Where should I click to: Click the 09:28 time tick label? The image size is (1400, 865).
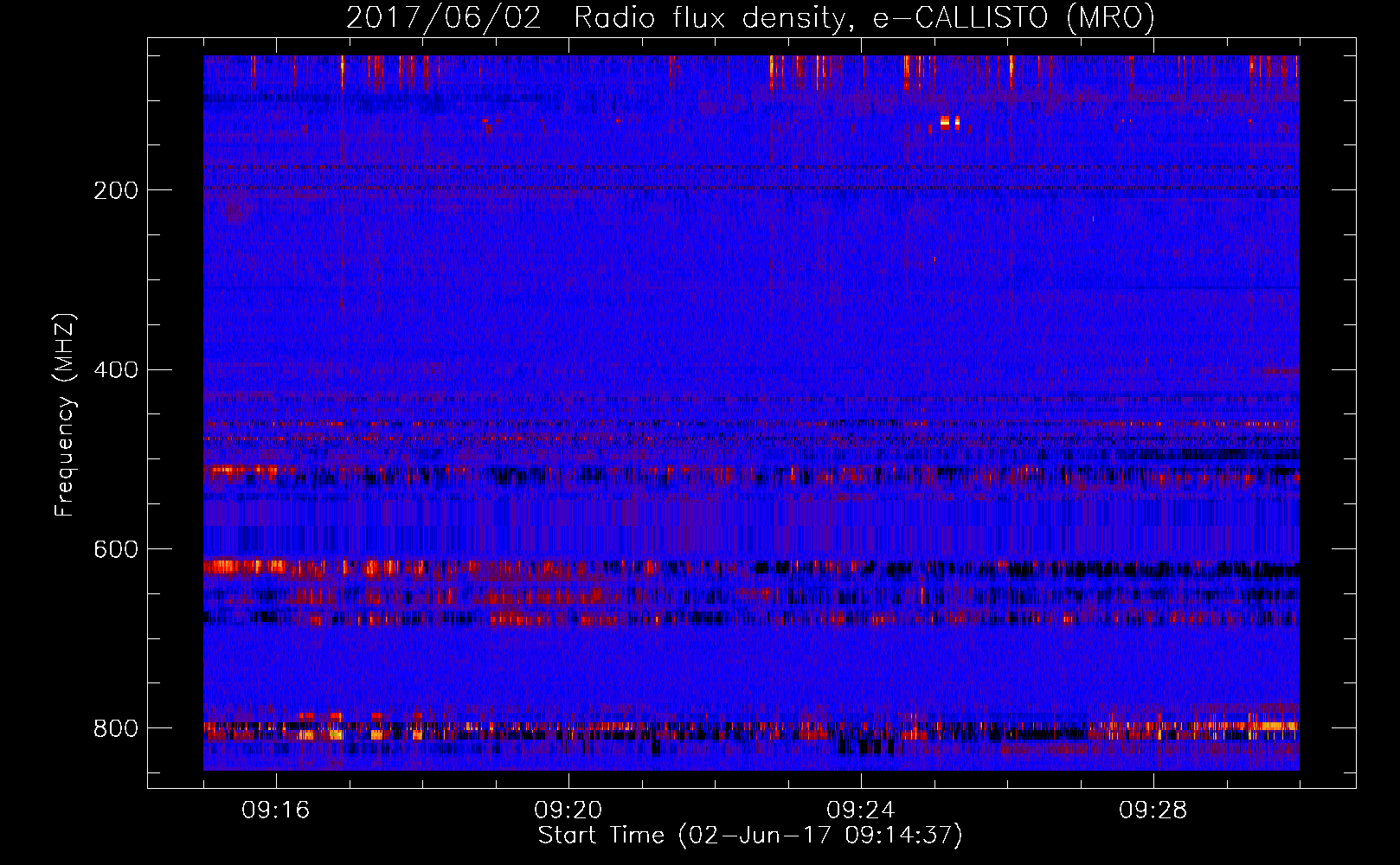pyautogui.click(x=1153, y=811)
